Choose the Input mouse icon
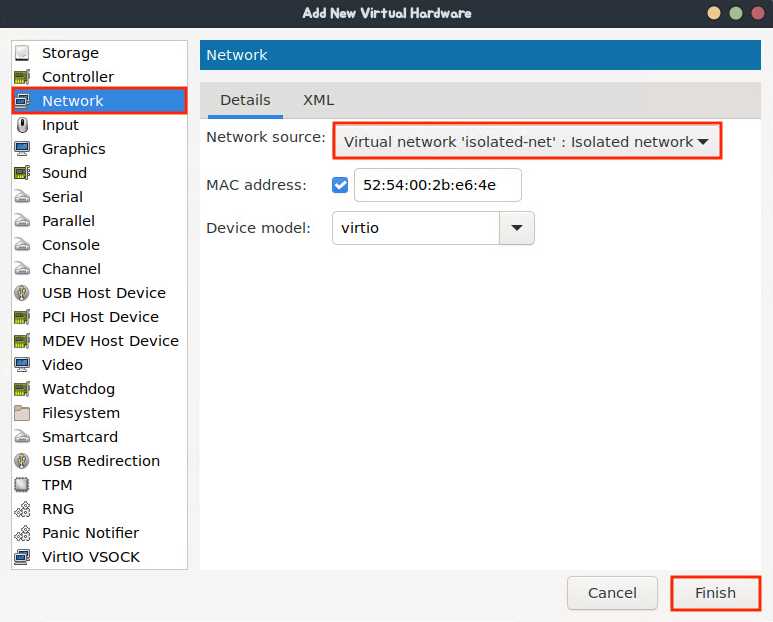 point(22,125)
